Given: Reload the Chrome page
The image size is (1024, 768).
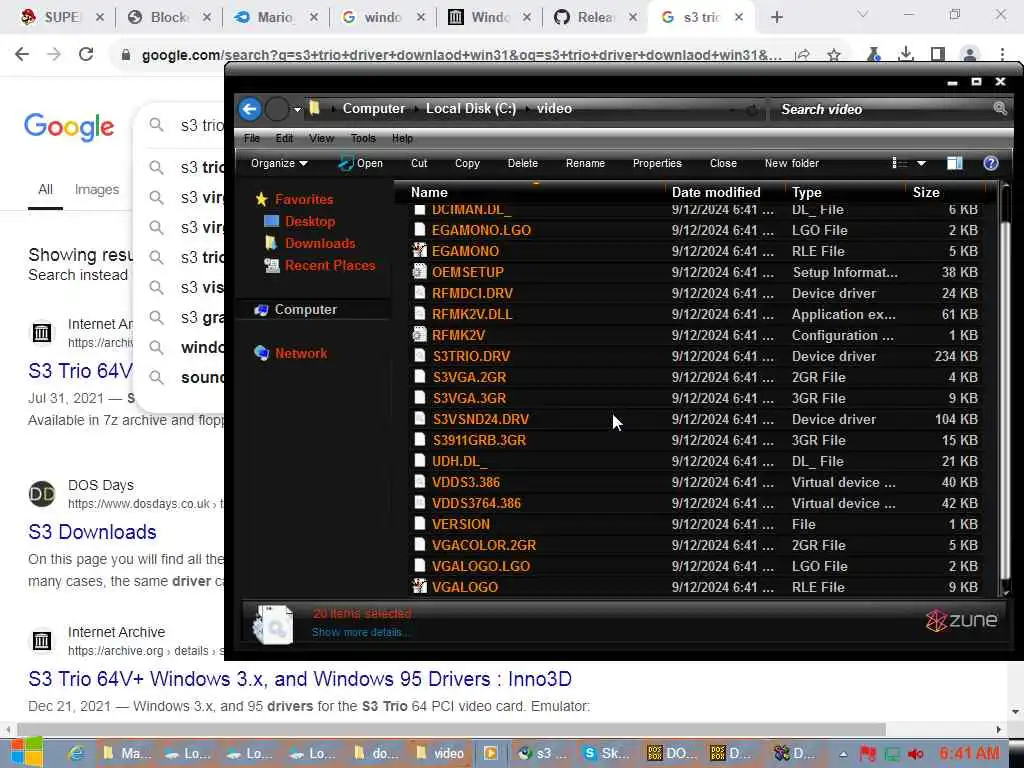Looking at the screenshot, I should tap(86, 54).
